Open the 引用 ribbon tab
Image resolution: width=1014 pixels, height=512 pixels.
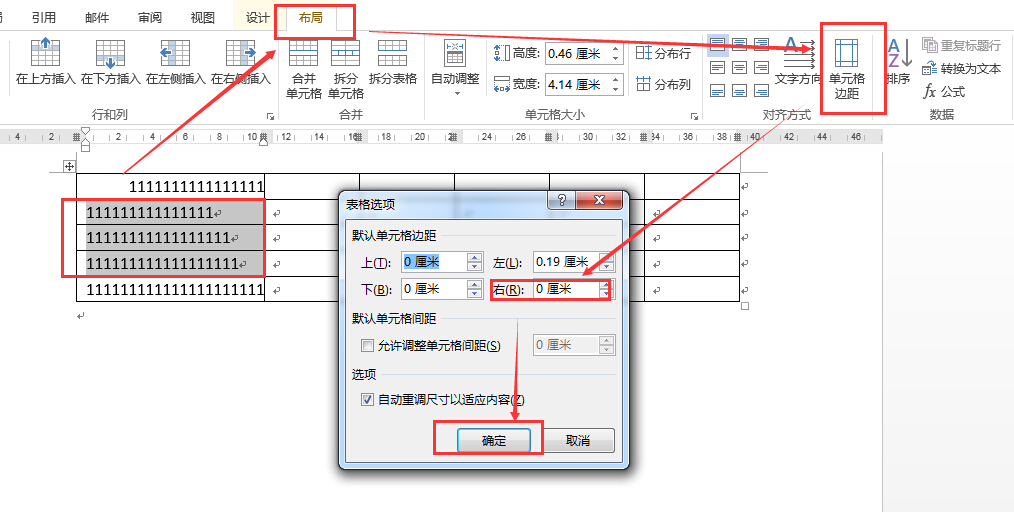pyautogui.click(x=44, y=18)
